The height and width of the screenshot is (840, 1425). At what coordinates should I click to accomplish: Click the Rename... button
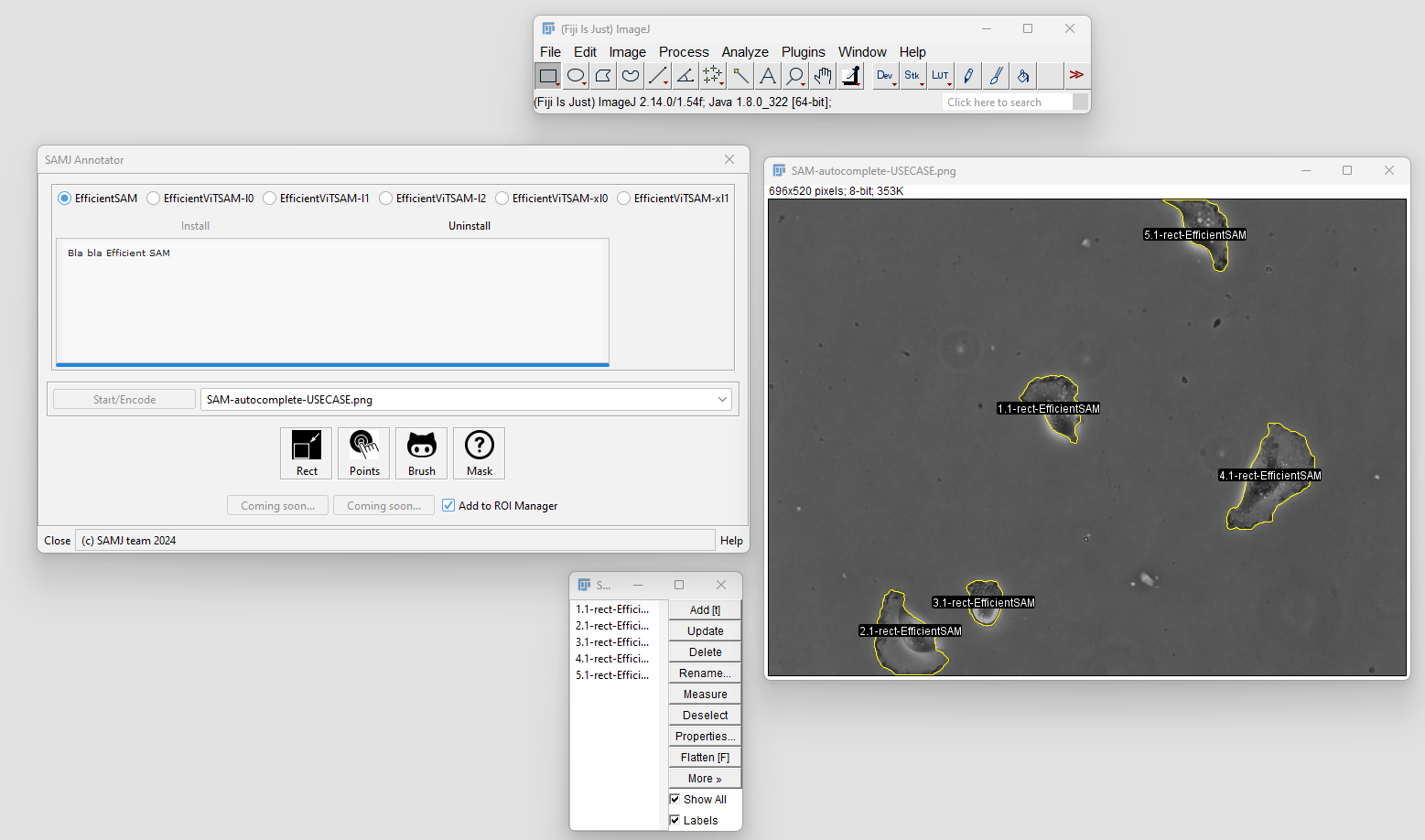click(x=705, y=673)
